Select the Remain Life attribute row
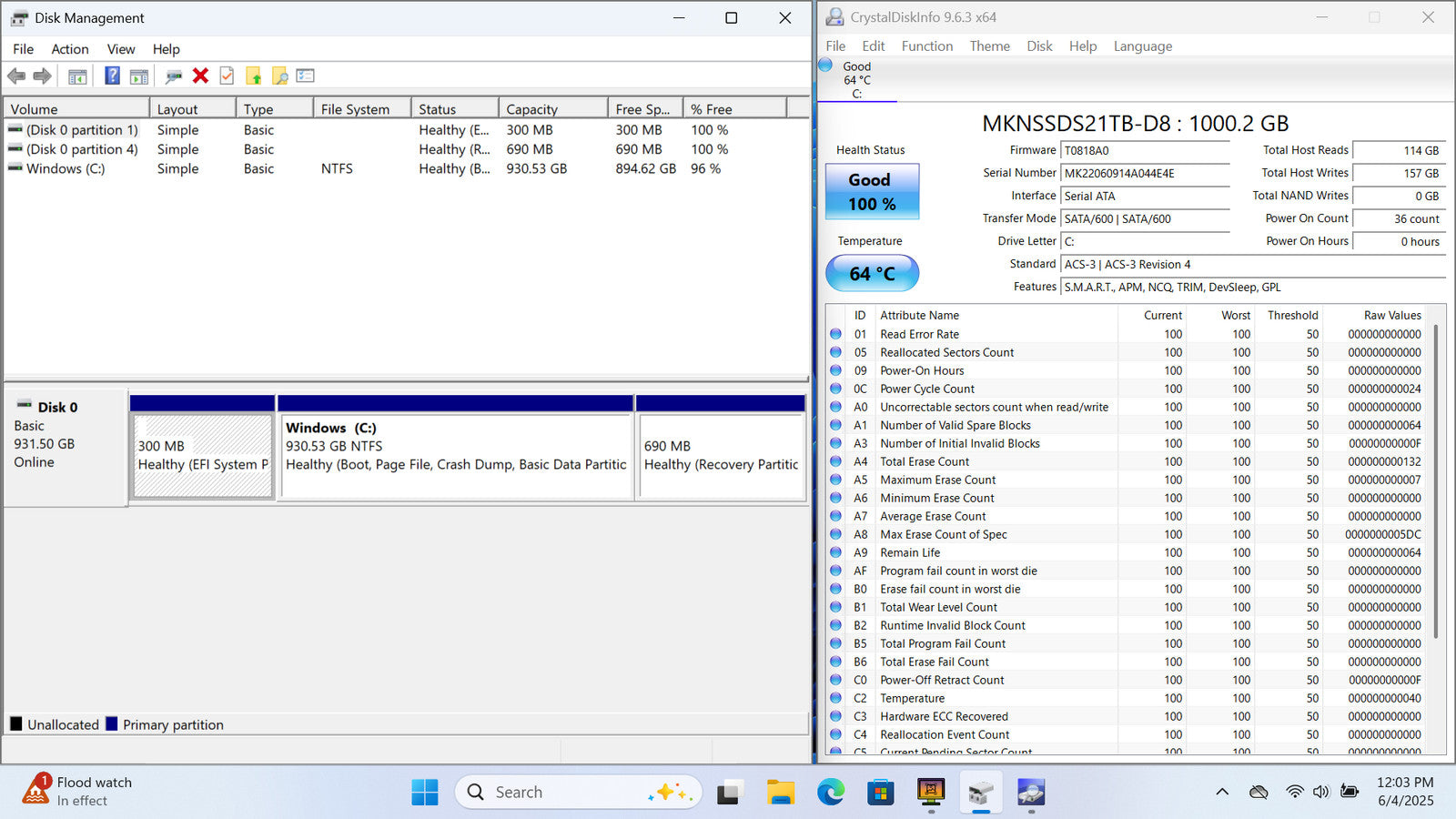 1127,552
